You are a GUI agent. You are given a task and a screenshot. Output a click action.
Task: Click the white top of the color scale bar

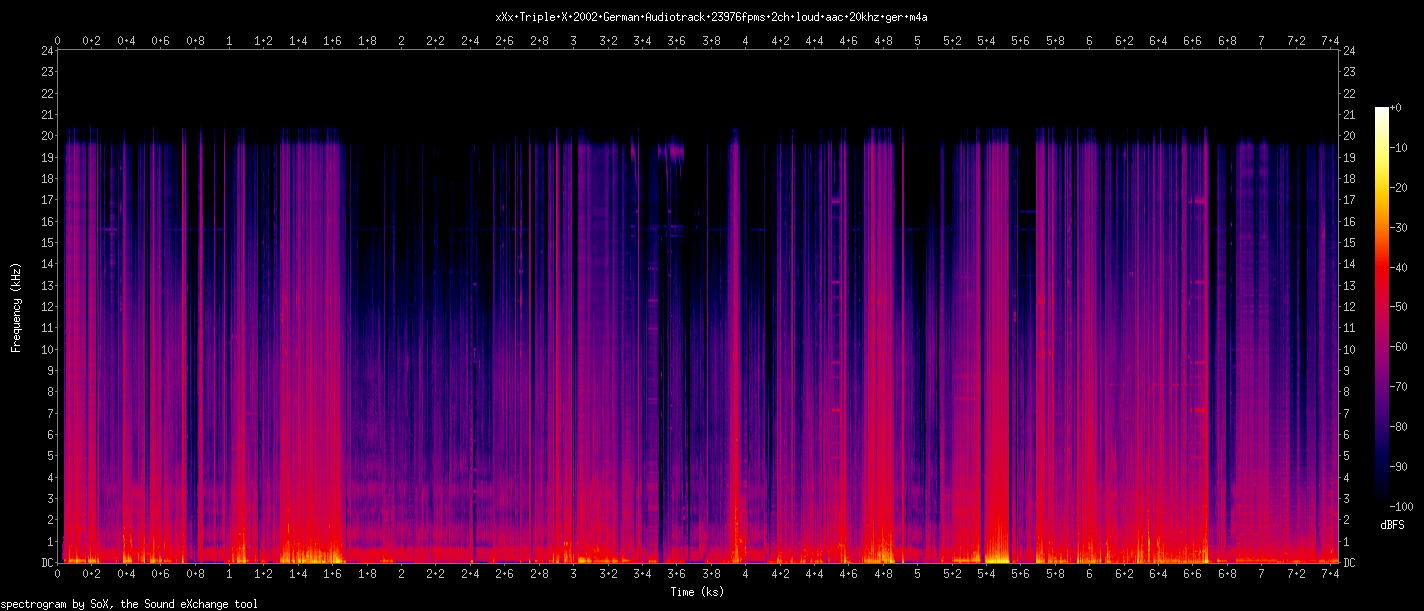[x=1382, y=112]
